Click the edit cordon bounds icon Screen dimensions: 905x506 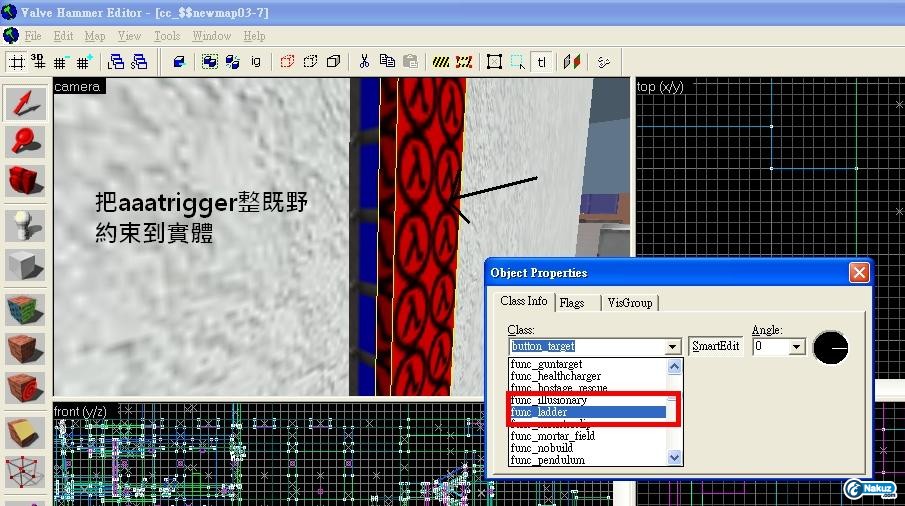464,62
